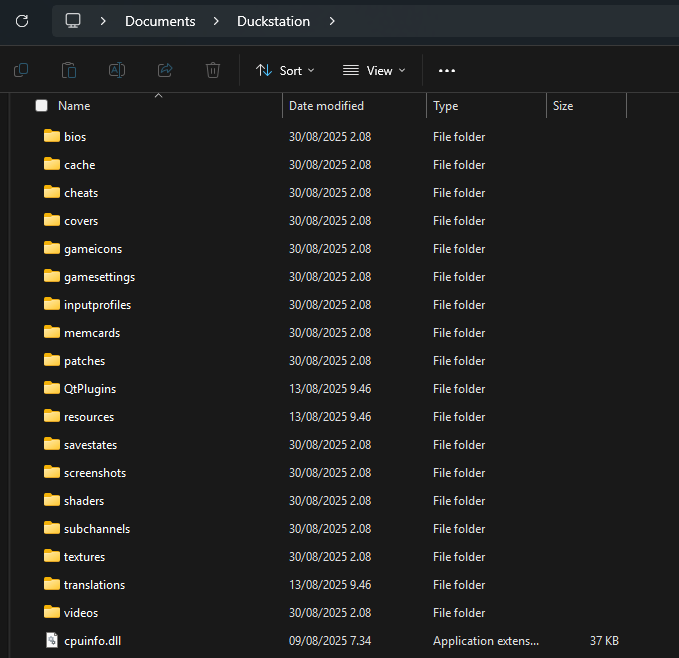Select the translations folder name

tap(94, 585)
